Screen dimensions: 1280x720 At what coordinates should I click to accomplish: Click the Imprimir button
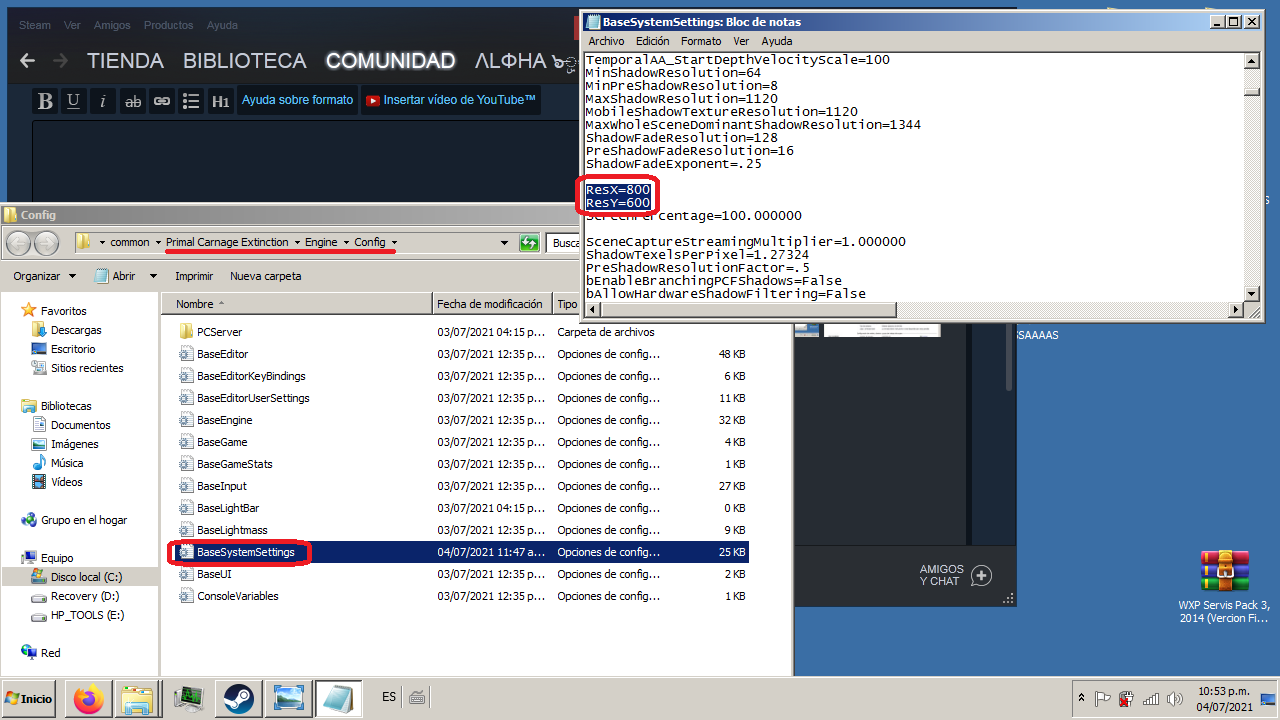point(194,276)
